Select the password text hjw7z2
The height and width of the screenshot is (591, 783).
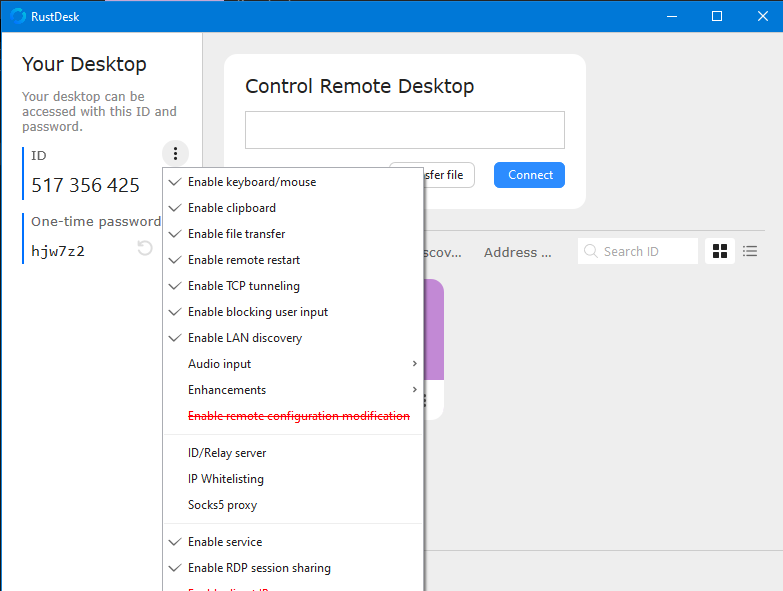58,251
